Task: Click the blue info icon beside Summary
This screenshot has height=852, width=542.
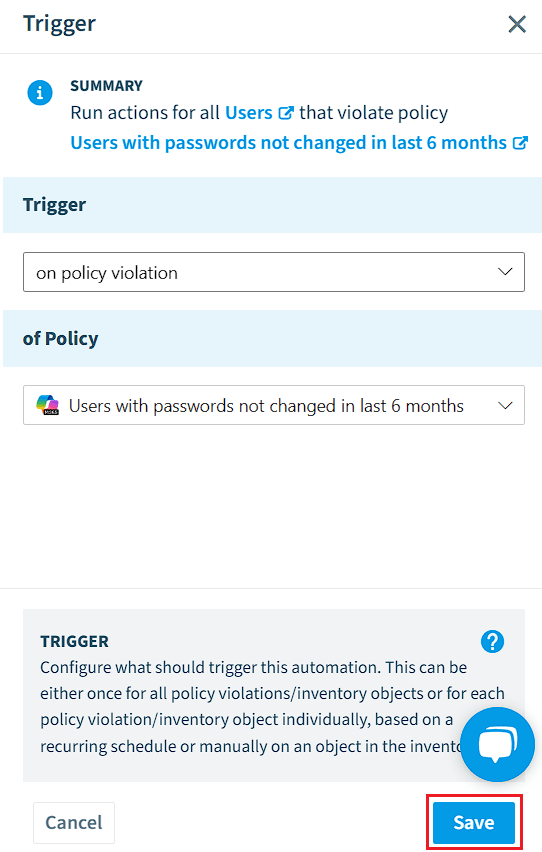Action: pos(40,93)
